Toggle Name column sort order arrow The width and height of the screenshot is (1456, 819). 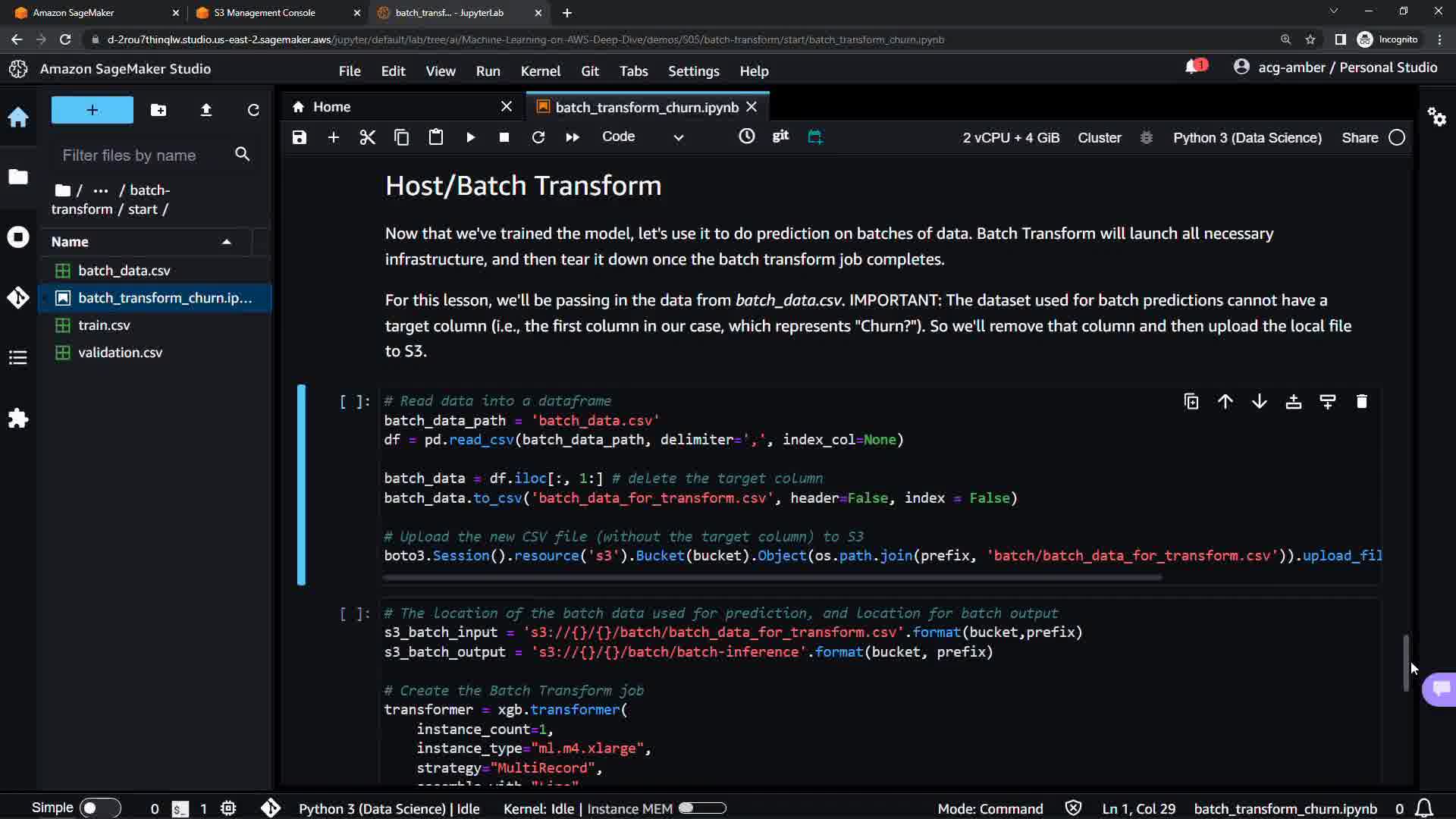pos(226,242)
